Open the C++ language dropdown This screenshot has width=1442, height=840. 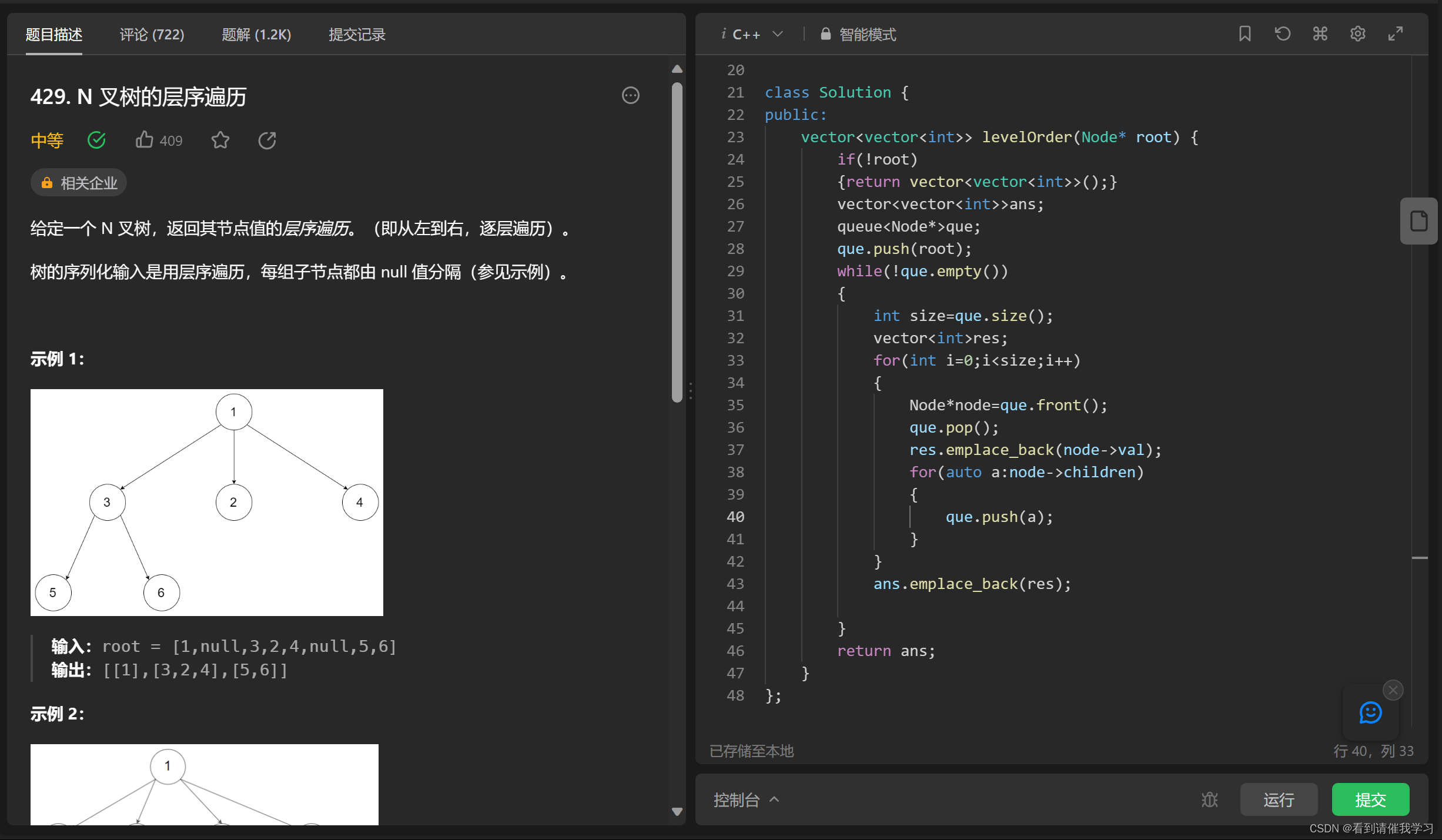coord(752,35)
